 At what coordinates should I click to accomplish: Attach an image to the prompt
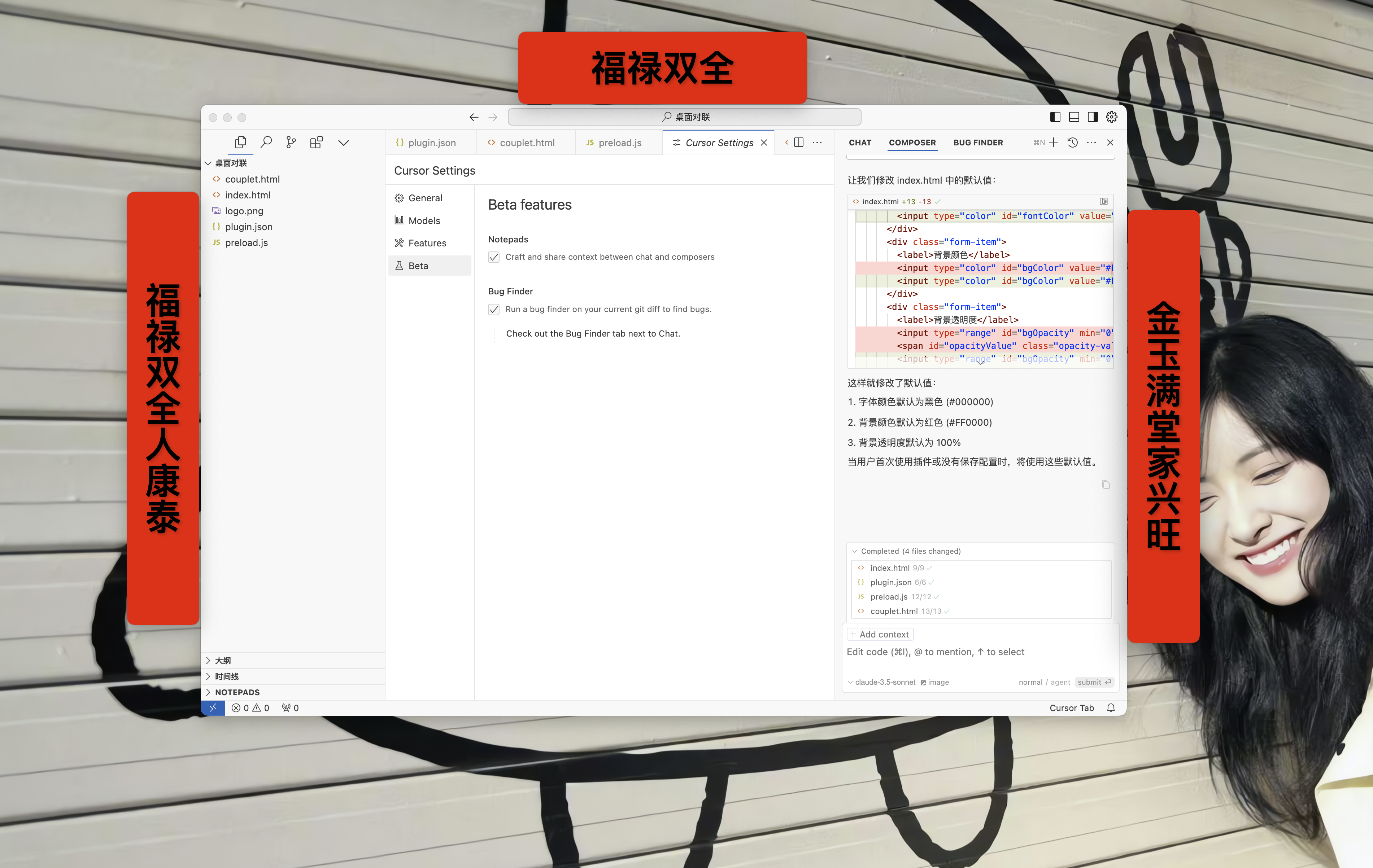[934, 682]
